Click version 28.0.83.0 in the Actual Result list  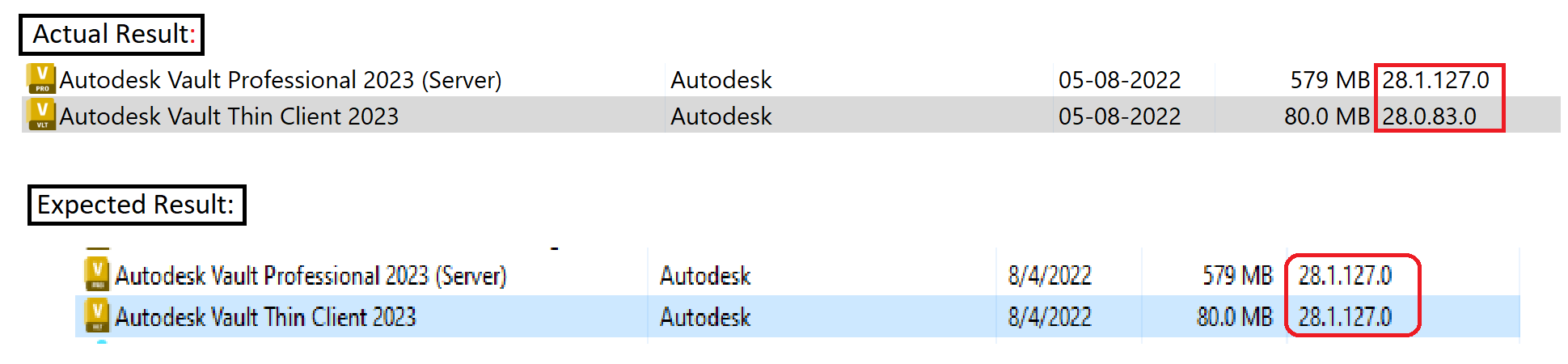1429,116
